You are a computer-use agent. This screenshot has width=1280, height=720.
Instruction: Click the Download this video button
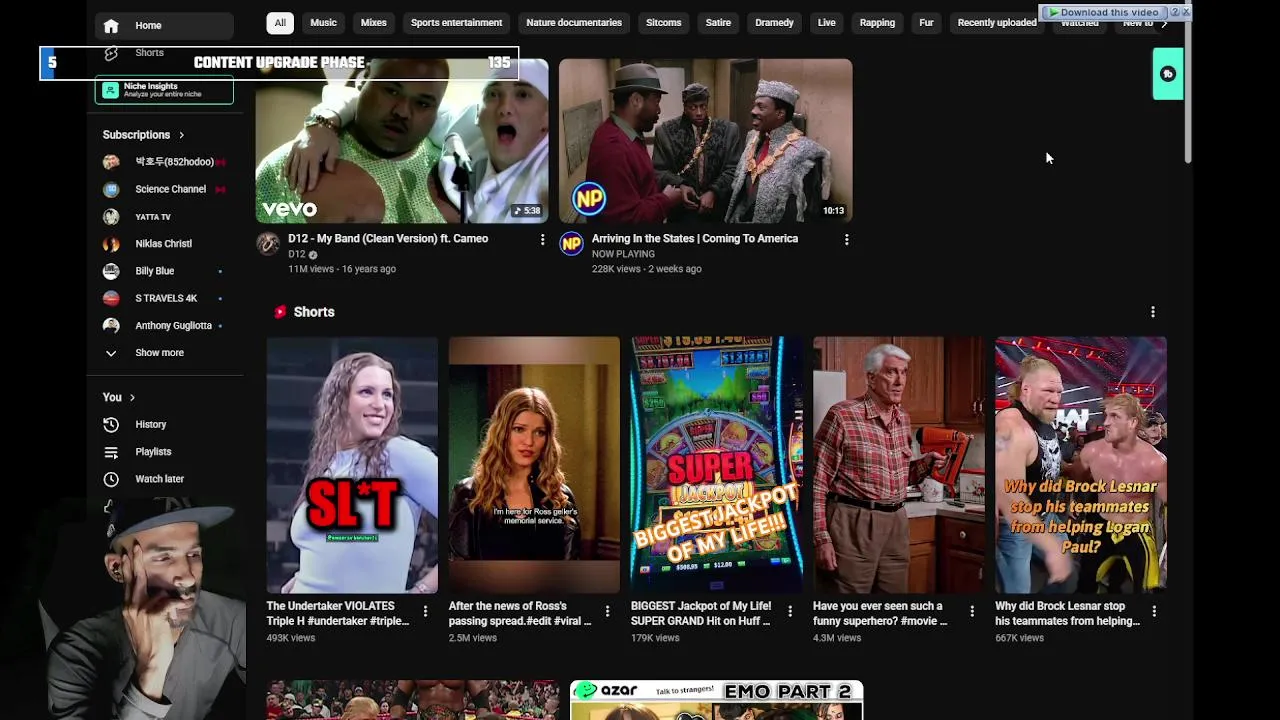click(x=1106, y=12)
